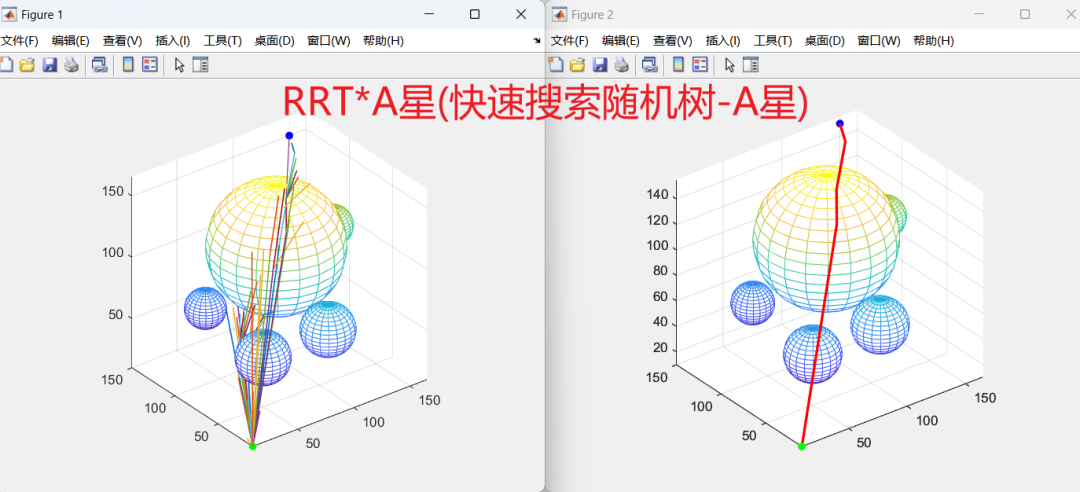Open 编辑(E) menu in Figure 2
This screenshot has height=492, width=1080.
tap(621, 41)
